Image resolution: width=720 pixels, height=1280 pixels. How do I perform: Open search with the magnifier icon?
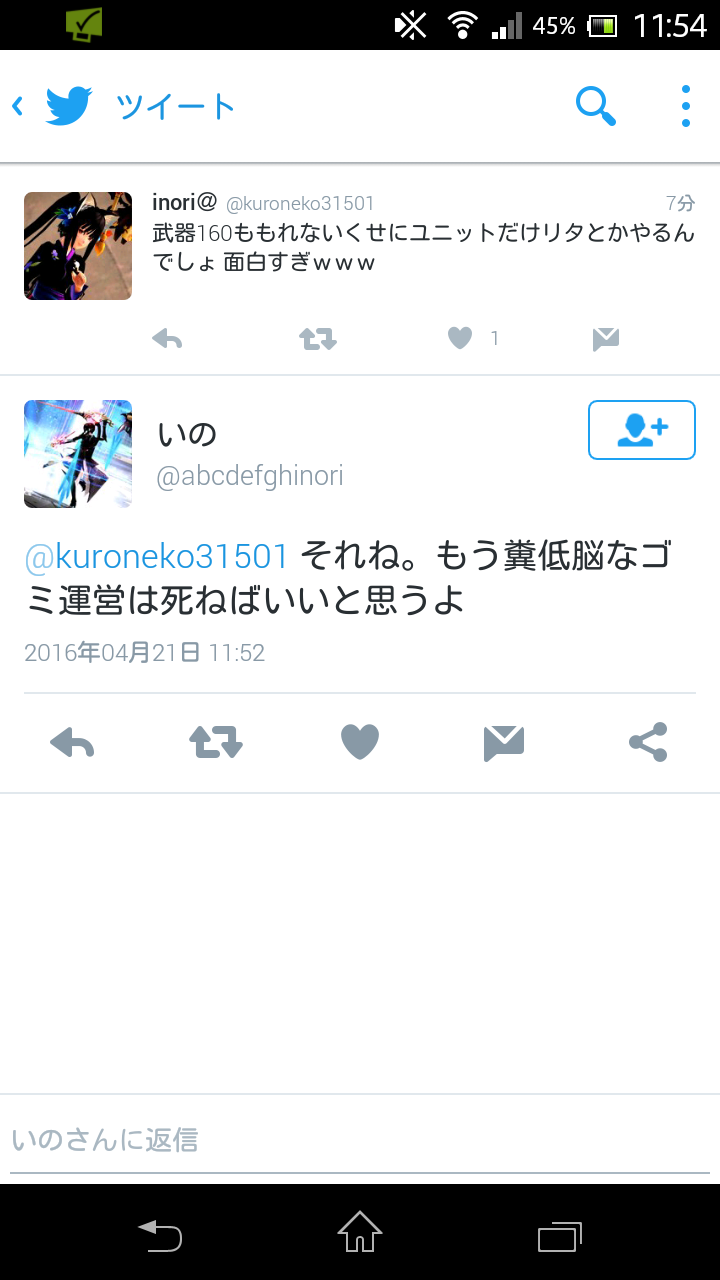[596, 106]
